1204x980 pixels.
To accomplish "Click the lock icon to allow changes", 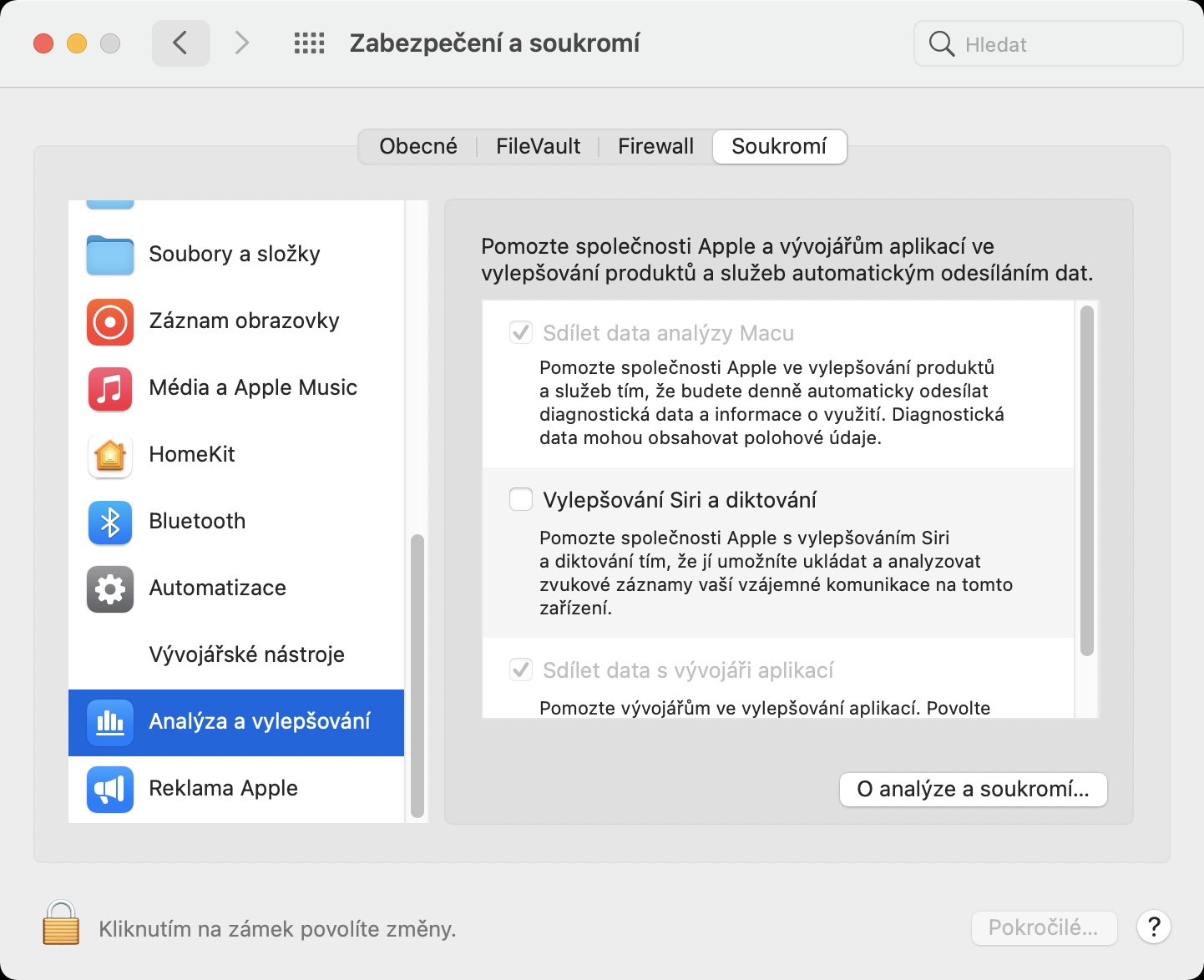I will [x=61, y=923].
